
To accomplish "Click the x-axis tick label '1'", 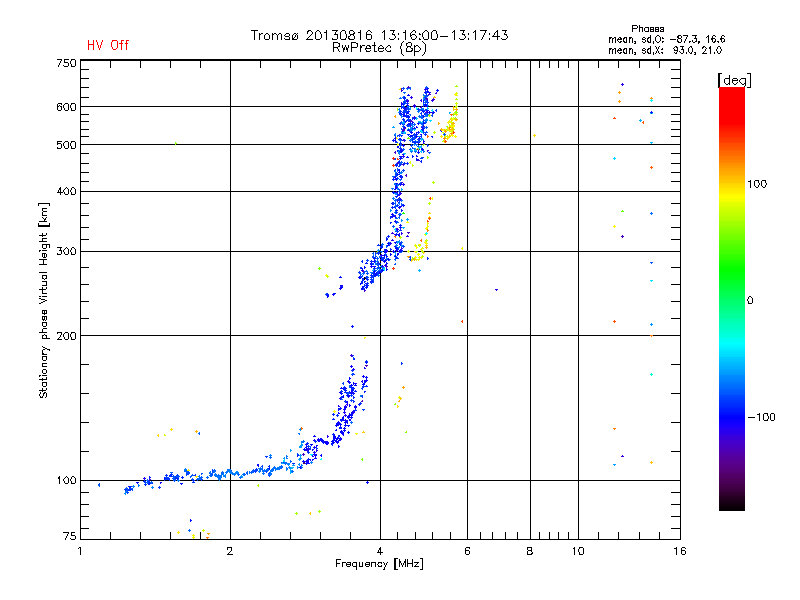I will pyautogui.click(x=80, y=551).
